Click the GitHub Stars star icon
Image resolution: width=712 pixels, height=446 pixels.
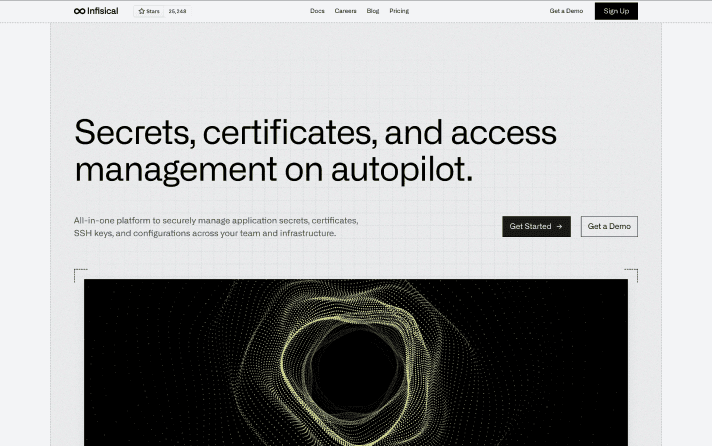pyautogui.click(x=142, y=11)
